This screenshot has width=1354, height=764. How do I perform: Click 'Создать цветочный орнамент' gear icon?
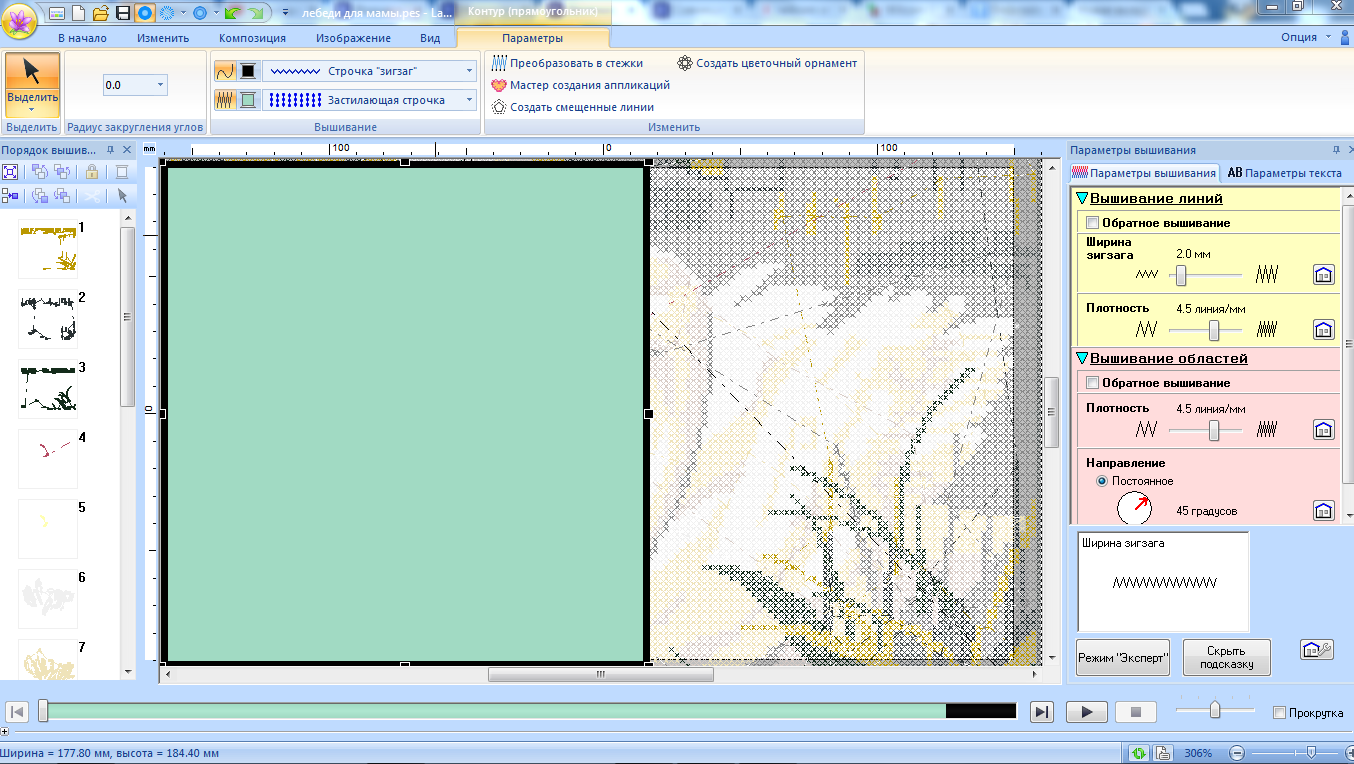(684, 62)
